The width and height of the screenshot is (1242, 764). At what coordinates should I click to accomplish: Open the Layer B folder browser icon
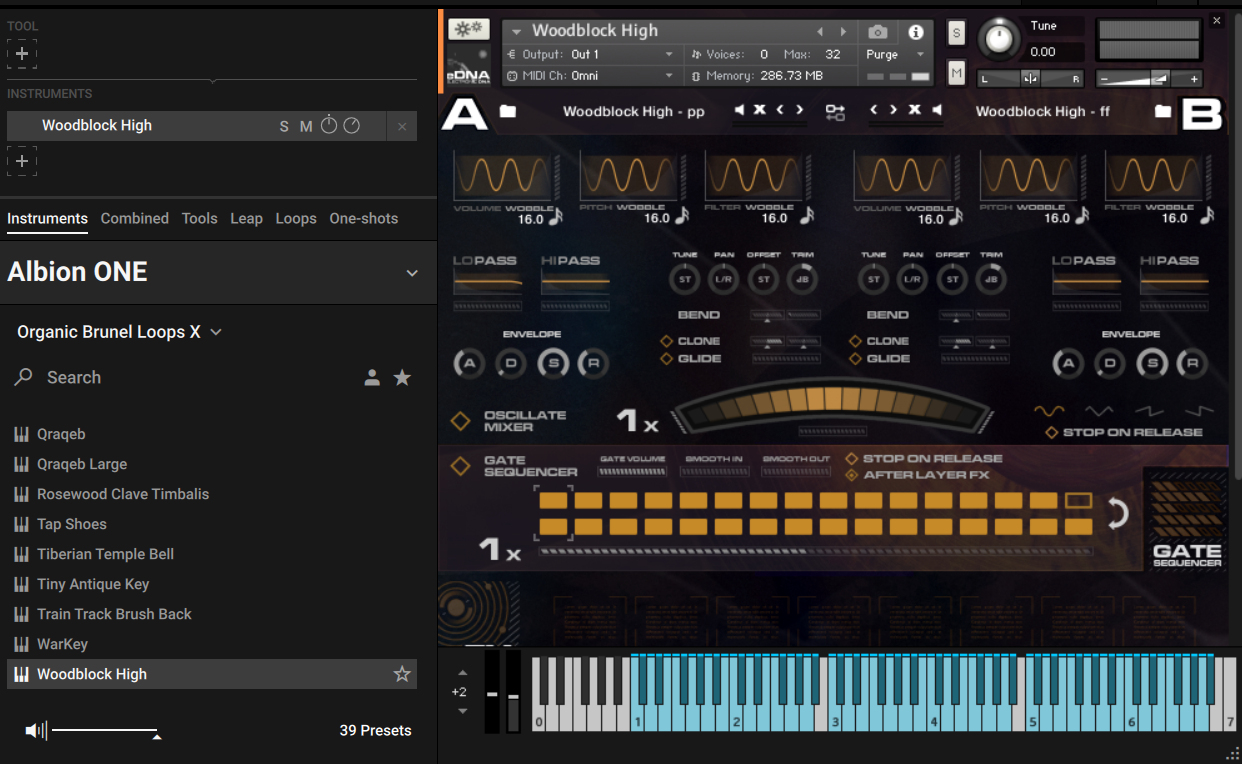click(x=1162, y=111)
